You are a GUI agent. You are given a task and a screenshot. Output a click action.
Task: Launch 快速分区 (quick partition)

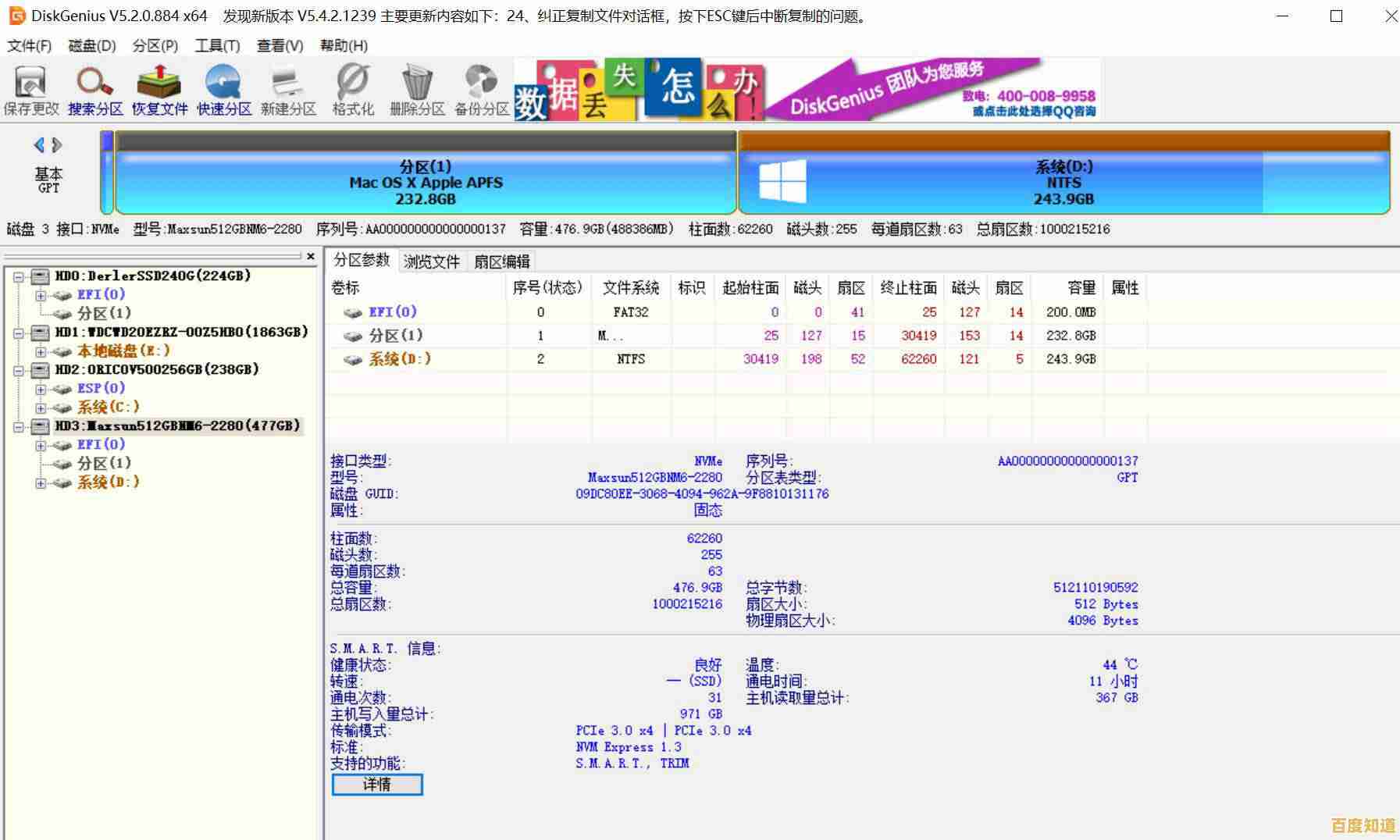click(222, 88)
